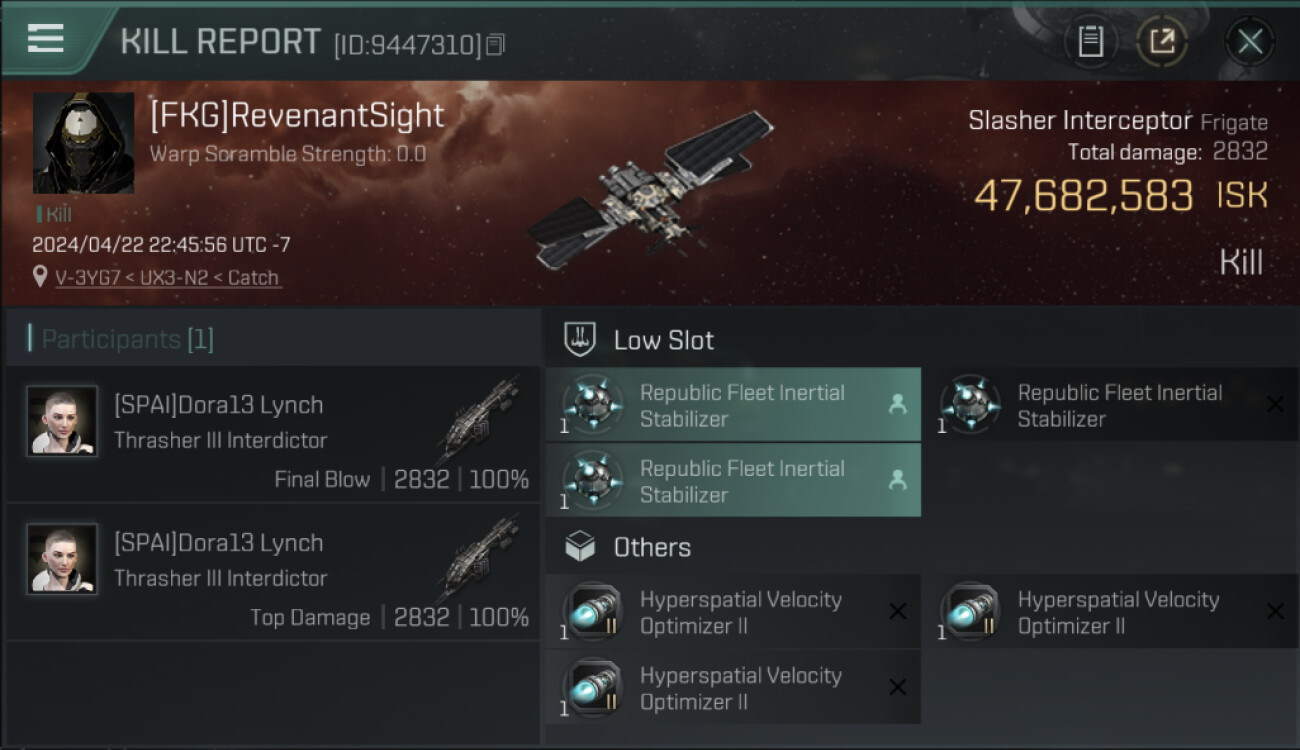
Task: Select the Final Blow participant portrait
Action: (62, 421)
